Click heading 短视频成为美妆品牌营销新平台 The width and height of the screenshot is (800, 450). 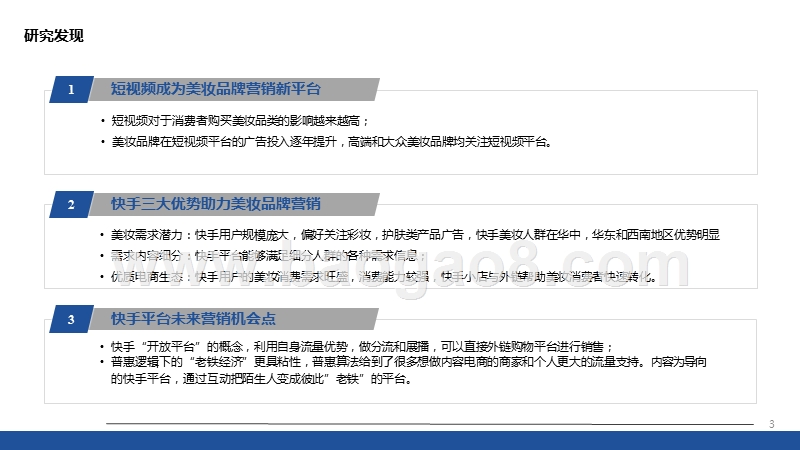coord(216,89)
